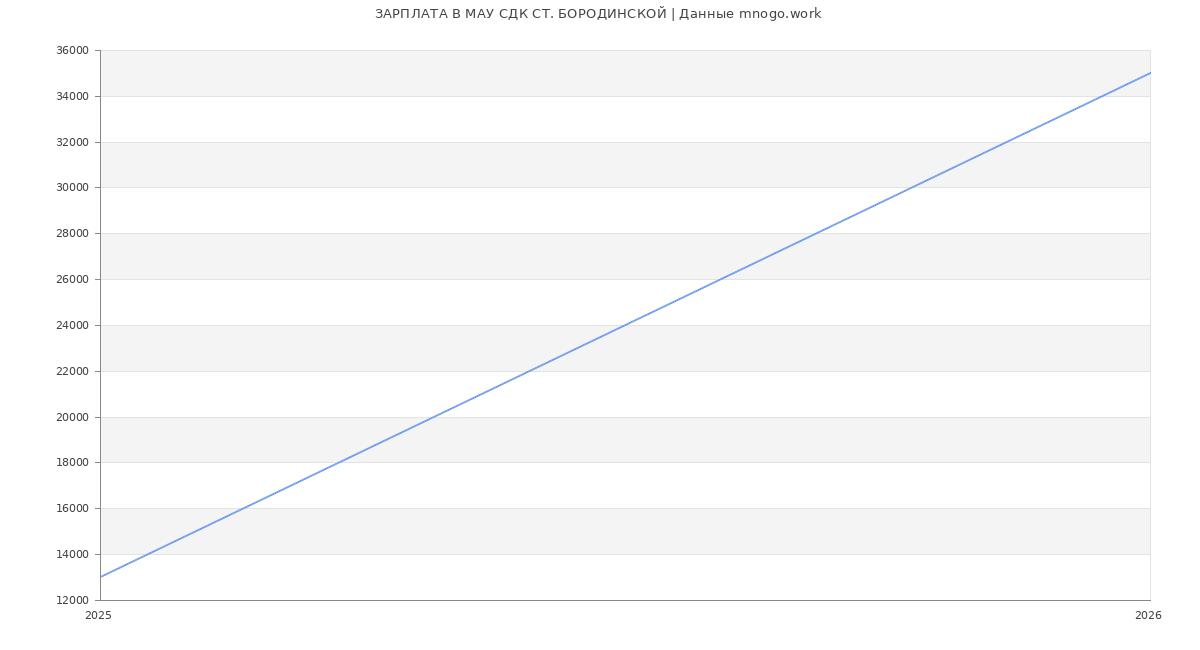The width and height of the screenshot is (1200, 650).
Task: Click the line's end point at 2026
Action: [x=1150, y=73]
